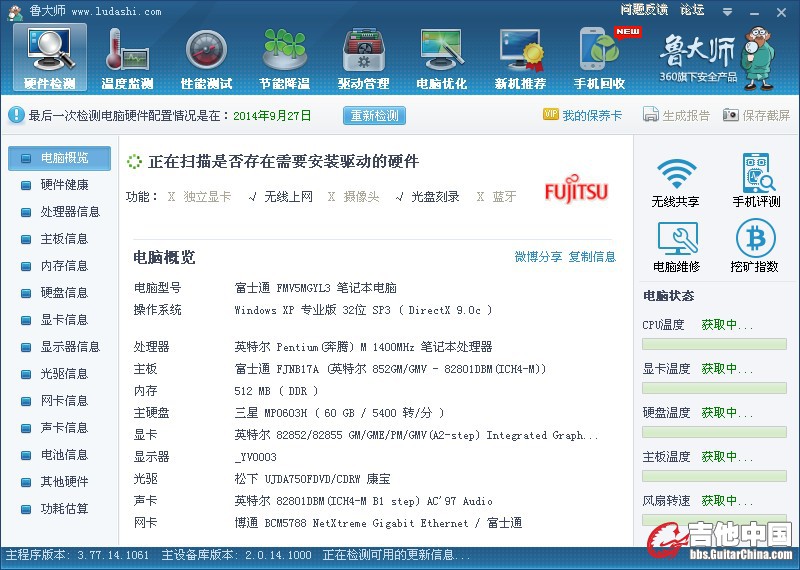Click the 光盘刻录 feature indicator
The image size is (800, 570).
[x=428, y=197]
